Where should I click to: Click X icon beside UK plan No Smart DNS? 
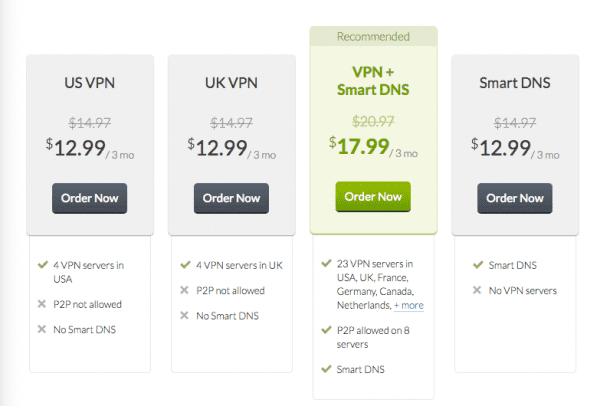(184, 315)
